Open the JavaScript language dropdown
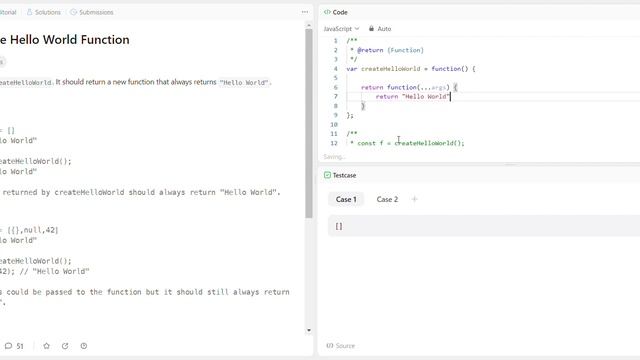Image resolution: width=640 pixels, height=360 pixels. pos(342,29)
